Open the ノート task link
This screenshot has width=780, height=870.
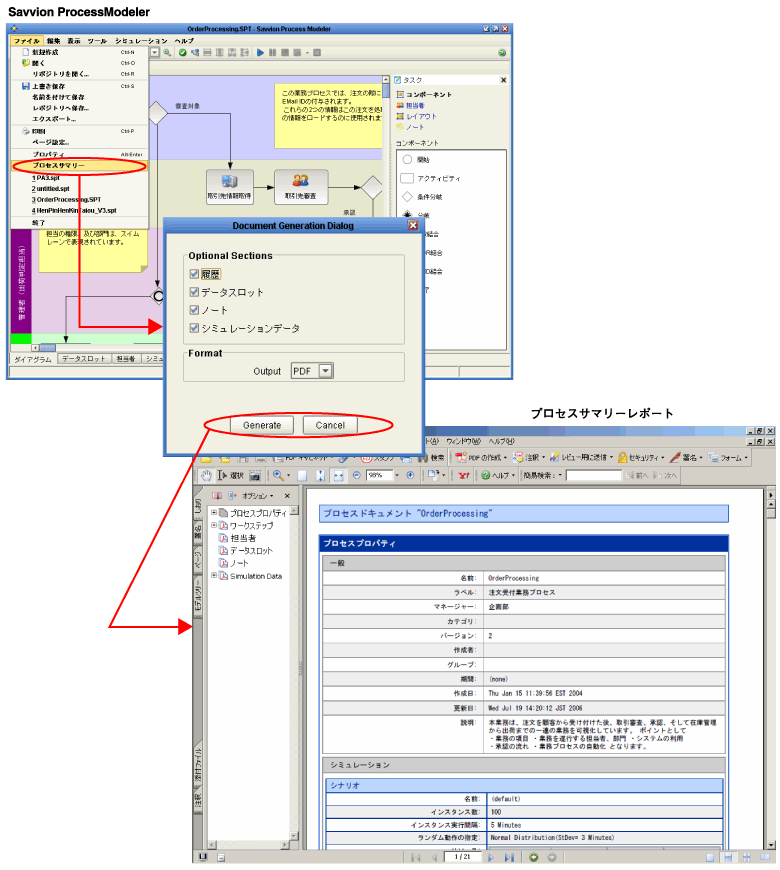click(410, 127)
